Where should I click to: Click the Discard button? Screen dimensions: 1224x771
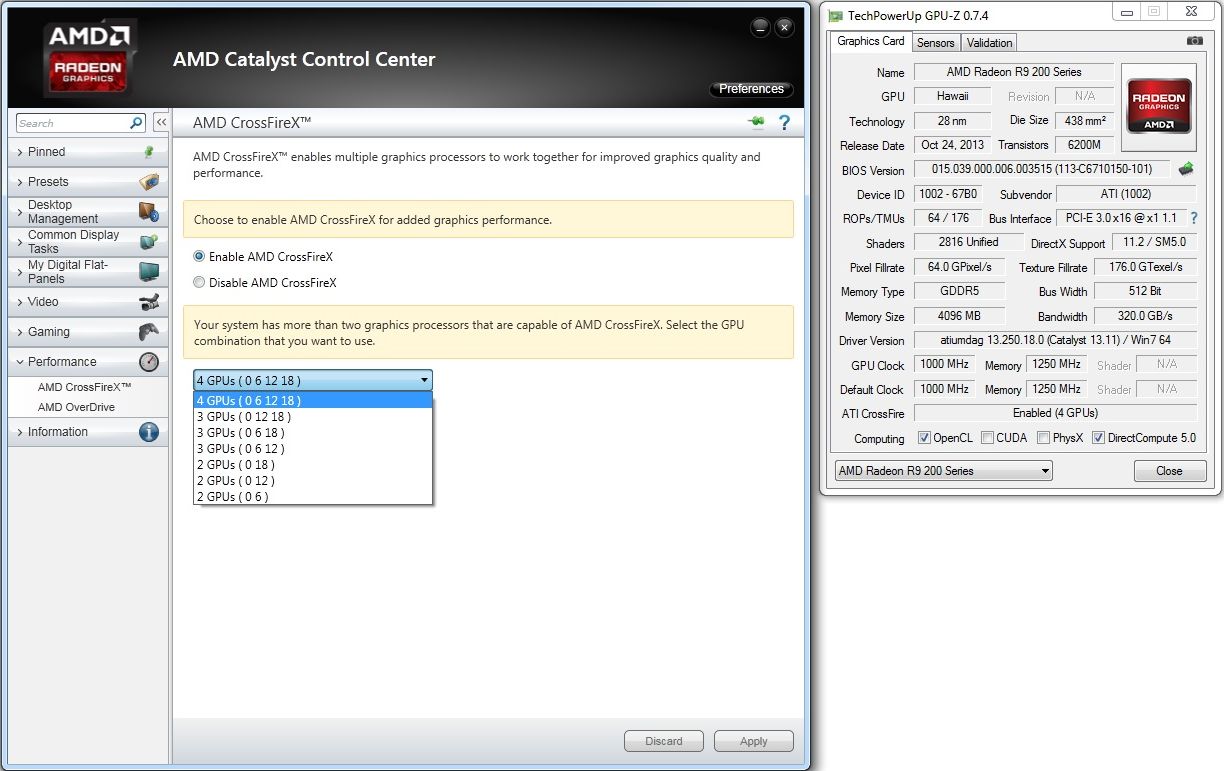click(x=664, y=741)
